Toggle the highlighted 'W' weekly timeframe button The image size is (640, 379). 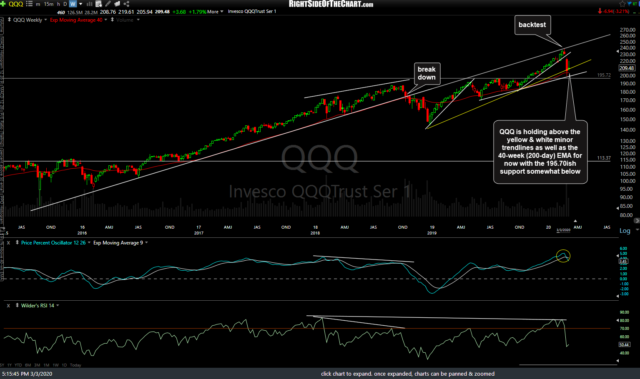point(73,4)
